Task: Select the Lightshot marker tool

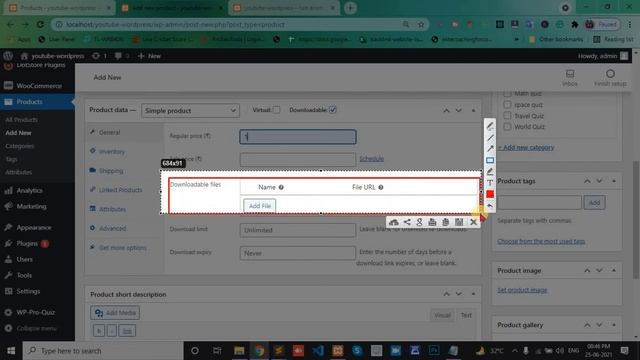Action: click(x=490, y=171)
